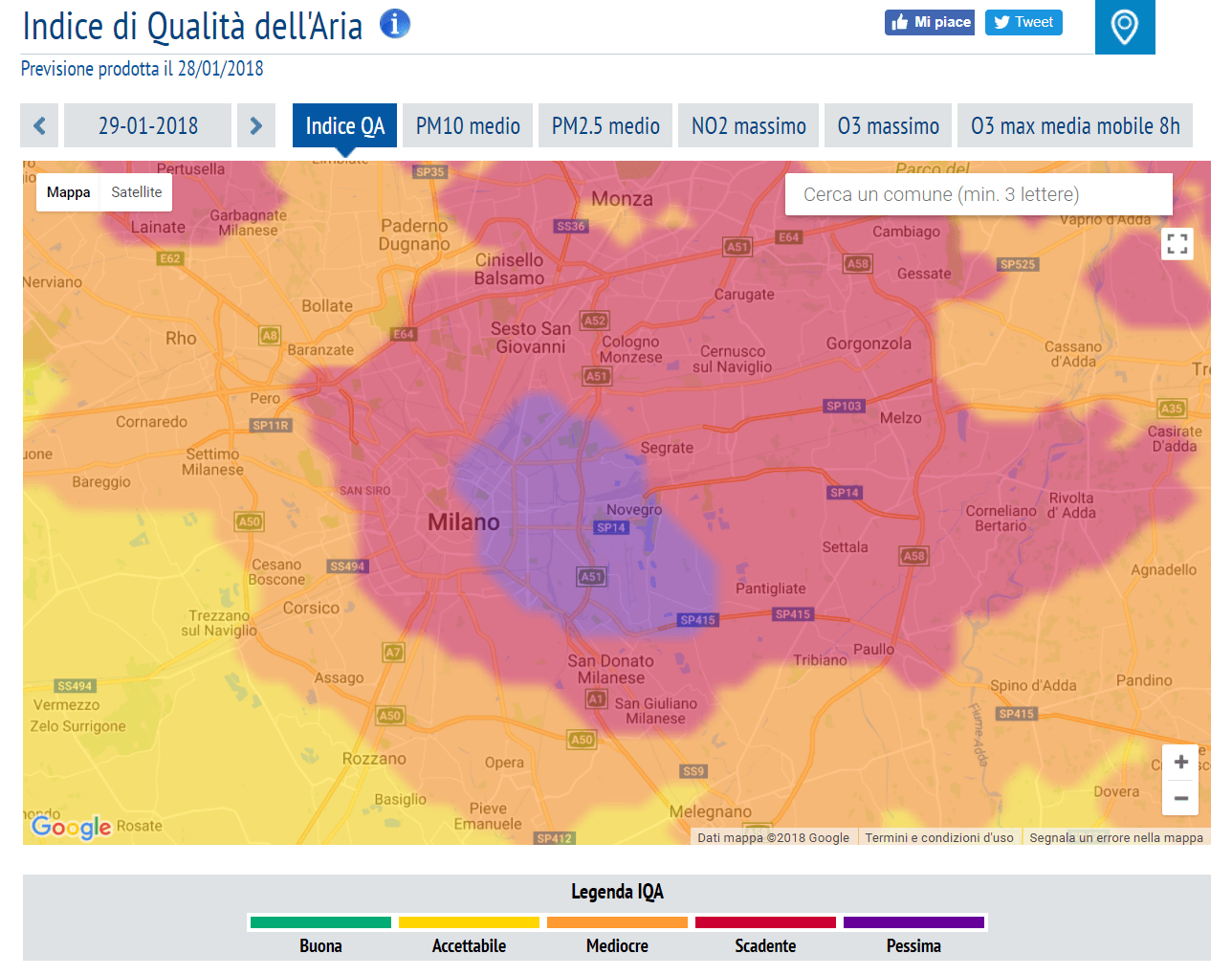Viewport: 1232px width, 976px height.
Task: Click the Facebook Mi piace button
Action: [x=929, y=22]
